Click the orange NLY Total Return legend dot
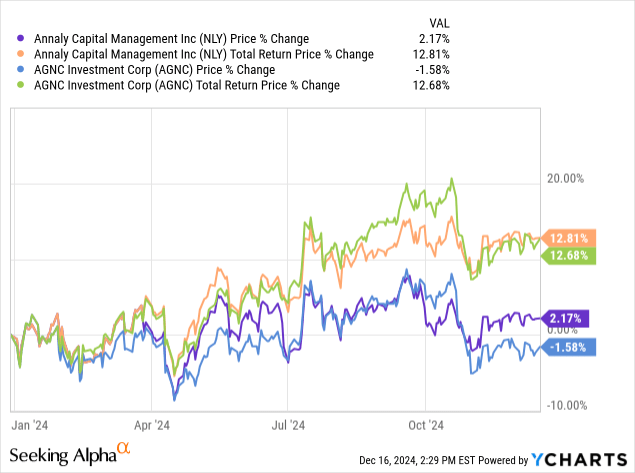Screen dimensions: 635x473 pos(10,53)
